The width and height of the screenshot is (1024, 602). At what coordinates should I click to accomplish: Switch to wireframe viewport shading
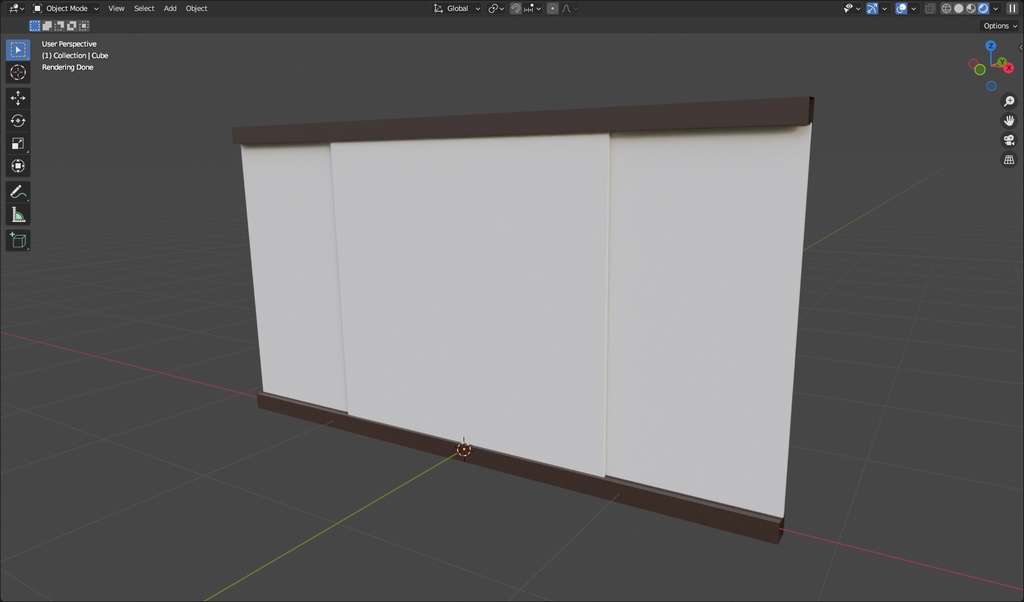point(946,8)
